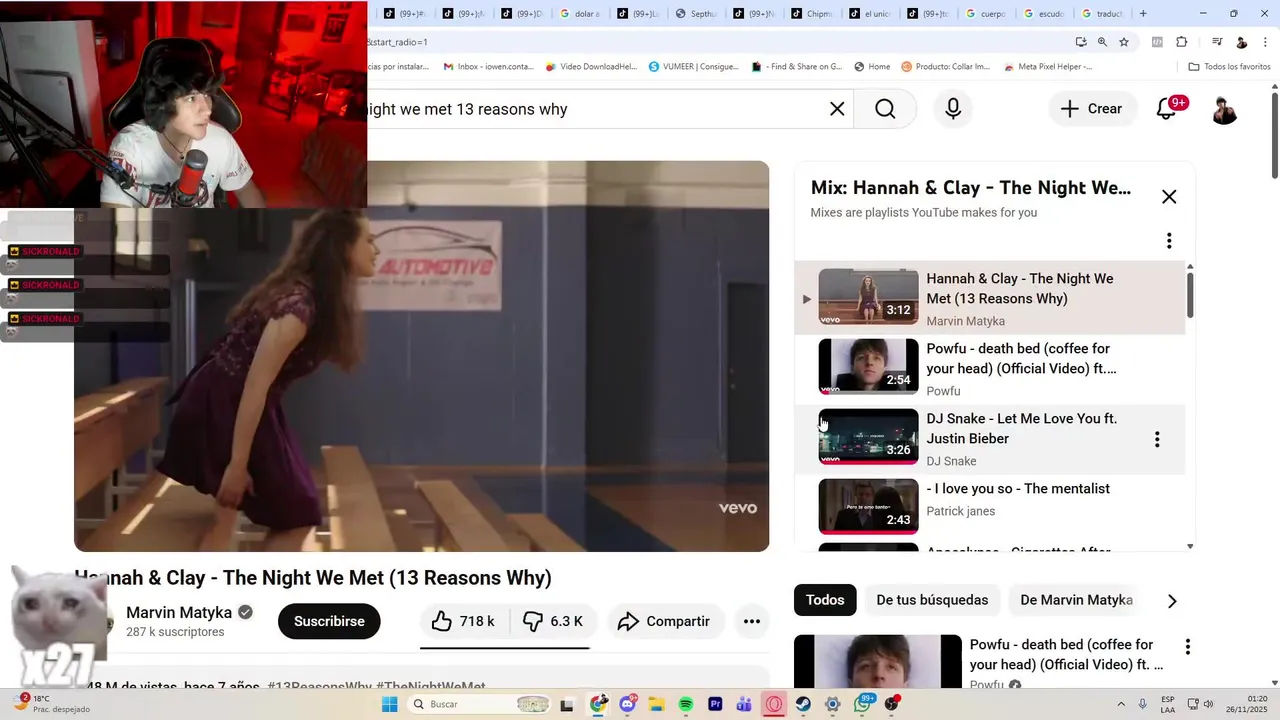This screenshot has width=1280, height=720.
Task: Click the mix playlist panel scrollbar
Action: [x=1189, y=295]
